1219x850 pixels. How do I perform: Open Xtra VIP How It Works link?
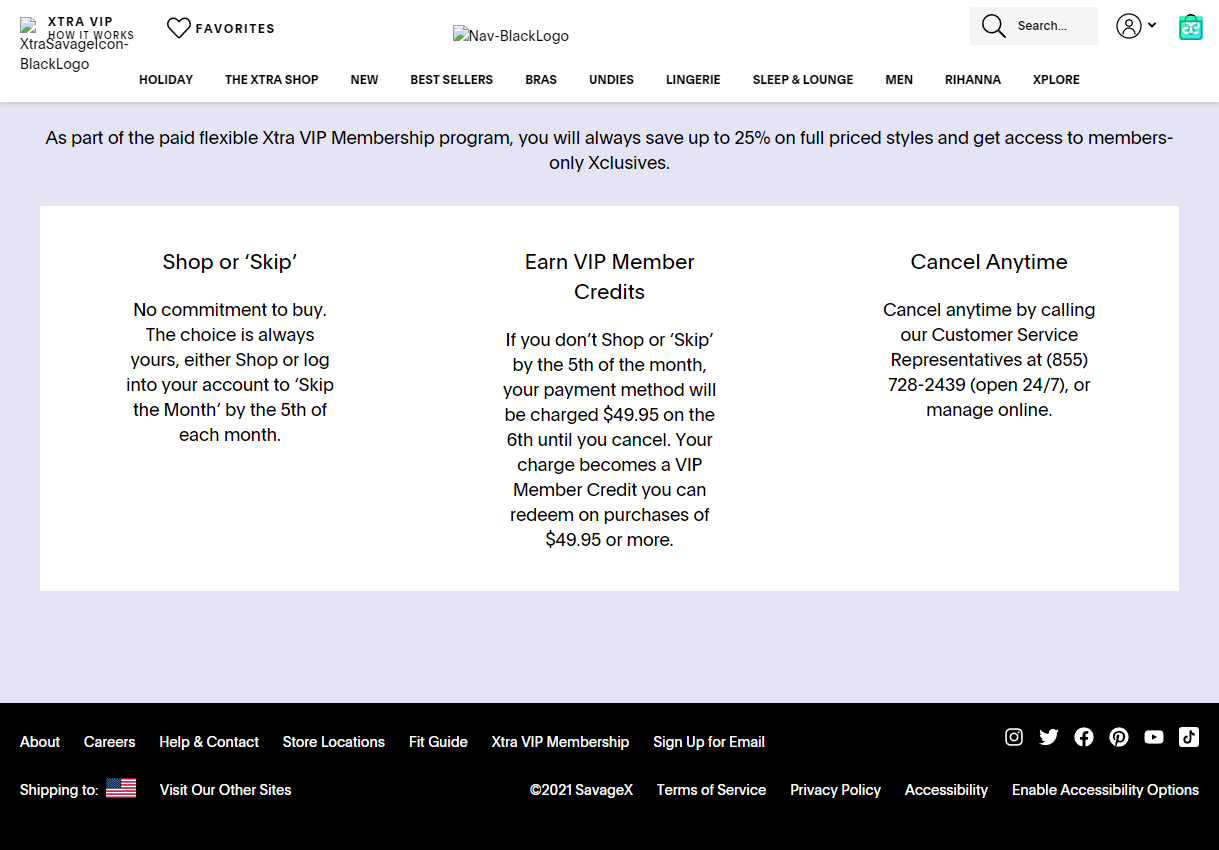pyautogui.click(x=91, y=28)
